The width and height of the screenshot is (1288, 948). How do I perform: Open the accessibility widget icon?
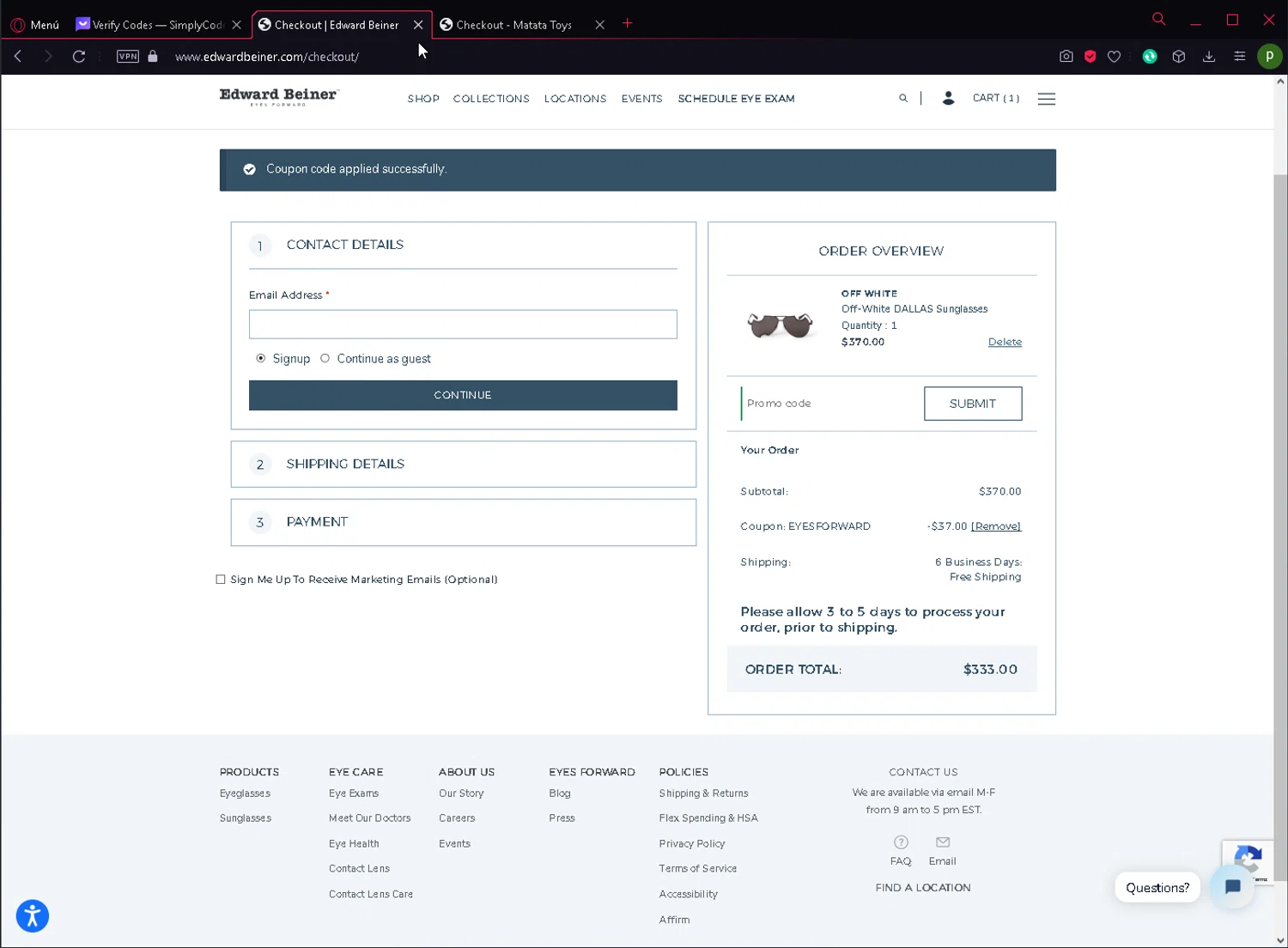pos(33,916)
